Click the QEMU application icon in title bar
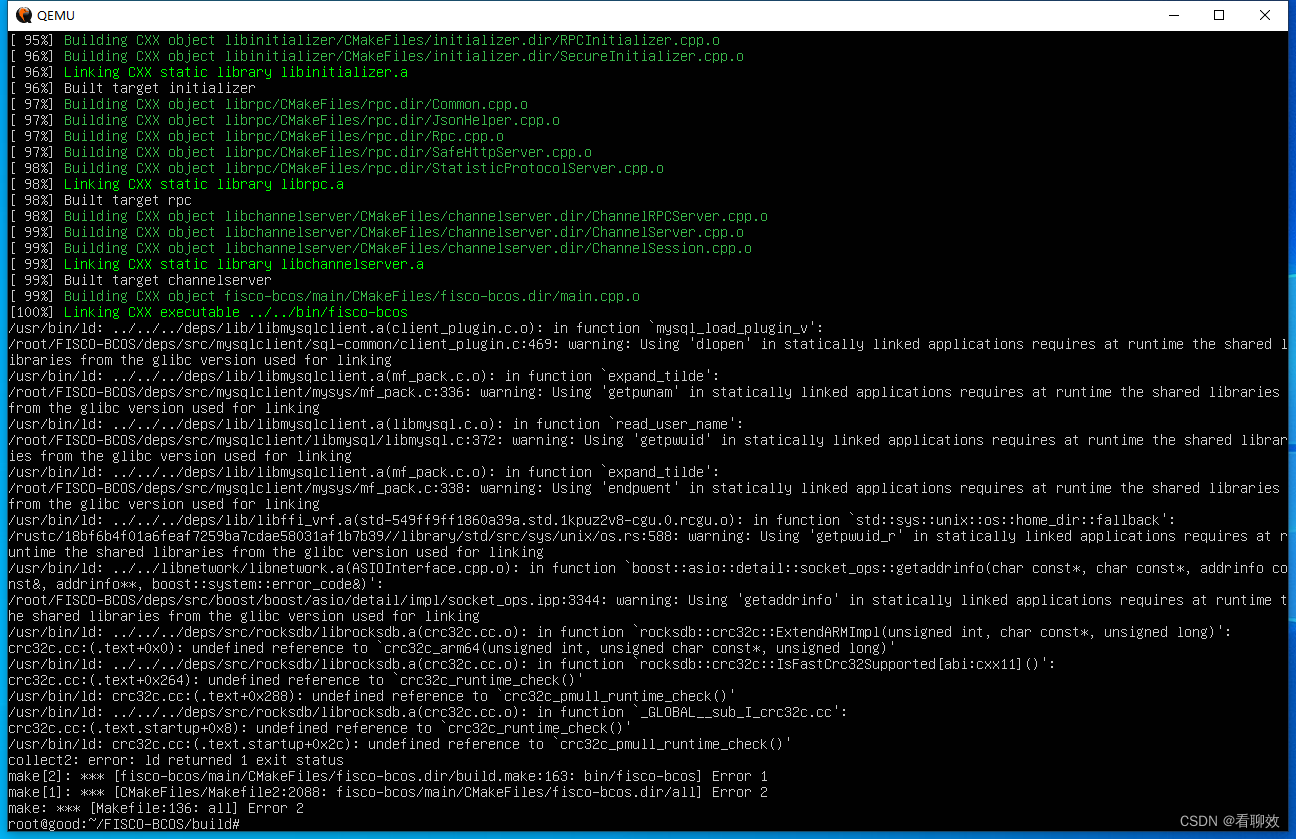This screenshot has width=1296, height=839. (23, 15)
